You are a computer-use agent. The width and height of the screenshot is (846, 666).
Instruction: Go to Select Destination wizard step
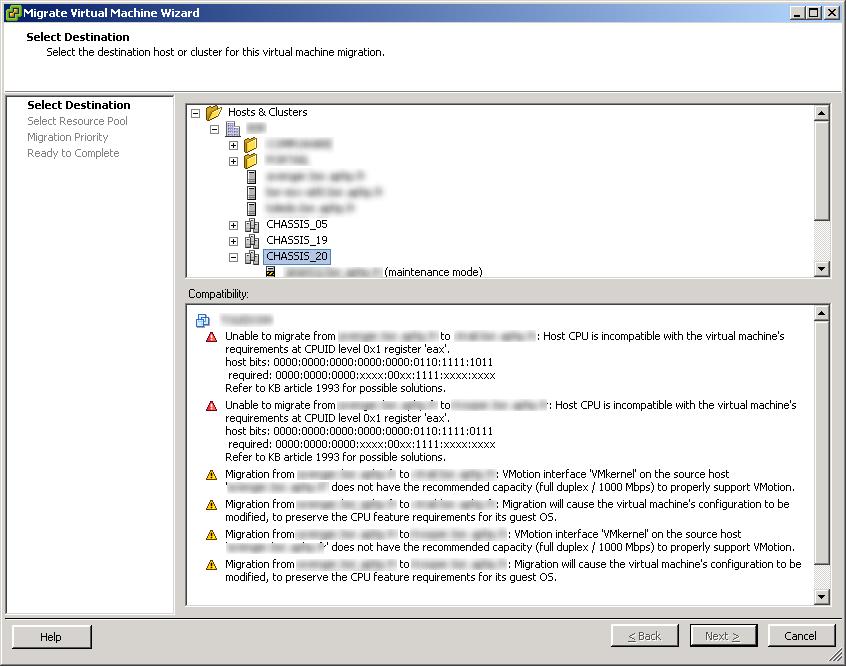pos(78,105)
